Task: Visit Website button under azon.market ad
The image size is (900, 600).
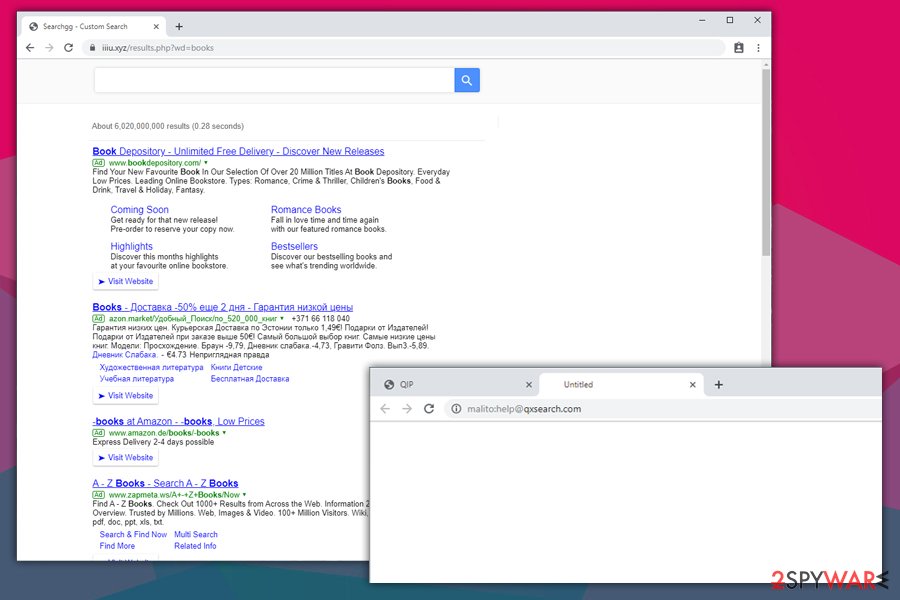Action: click(126, 396)
